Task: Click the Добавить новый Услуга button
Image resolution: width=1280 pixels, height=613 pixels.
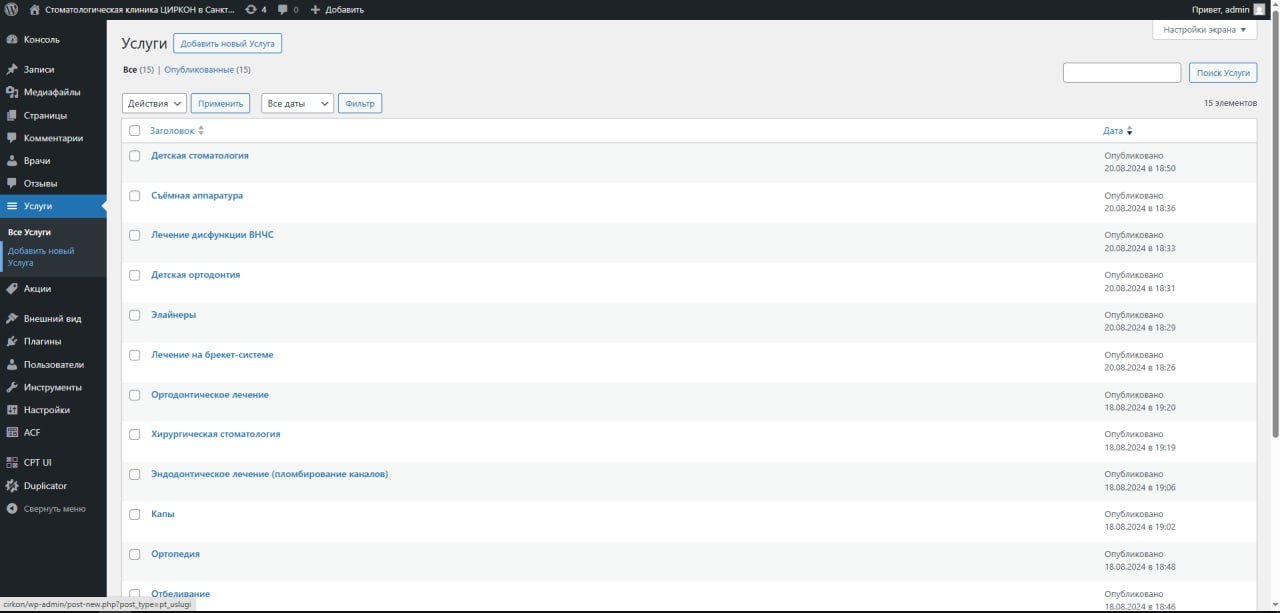Action: (227, 43)
